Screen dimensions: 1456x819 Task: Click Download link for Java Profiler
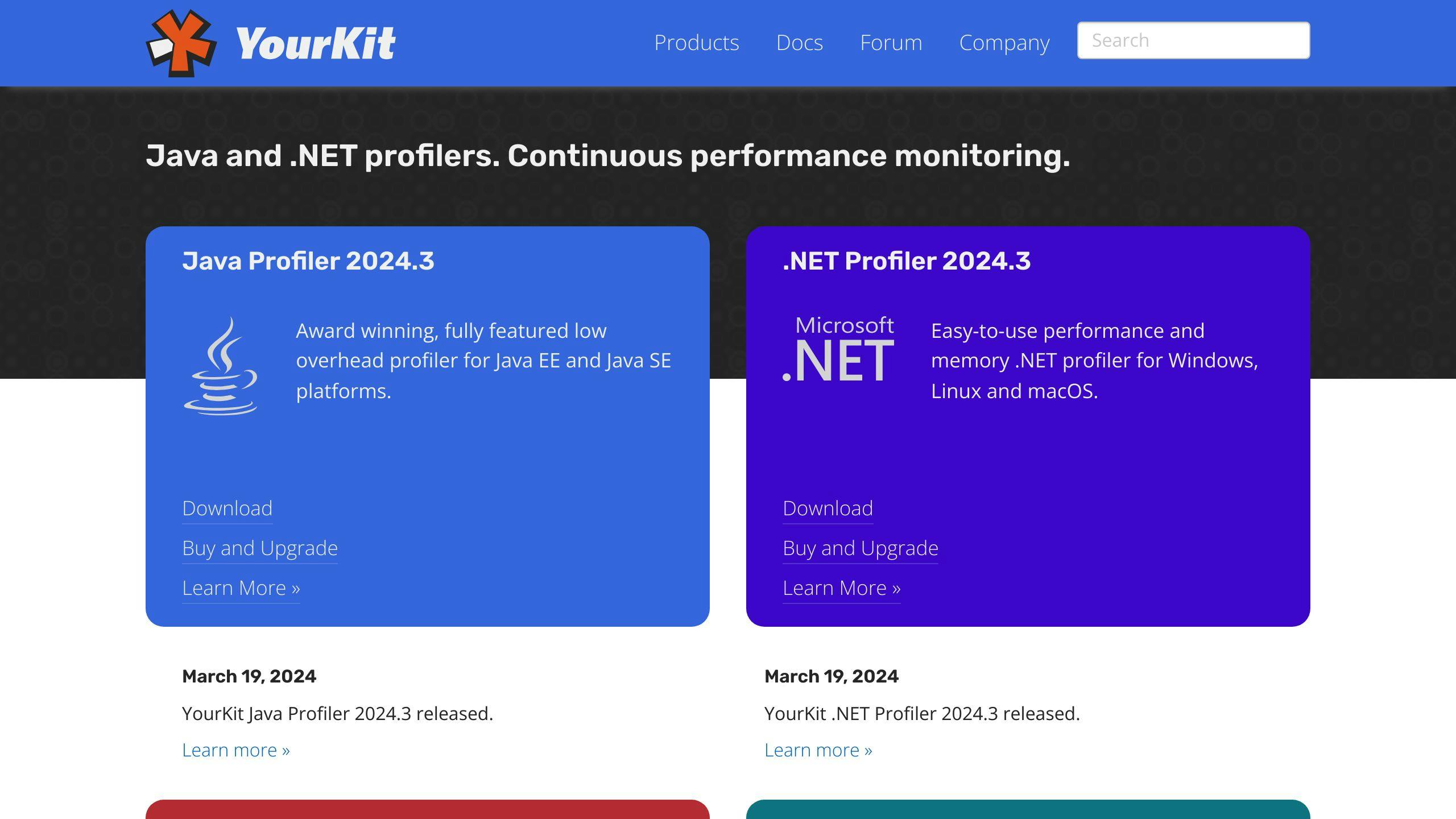coord(227,506)
